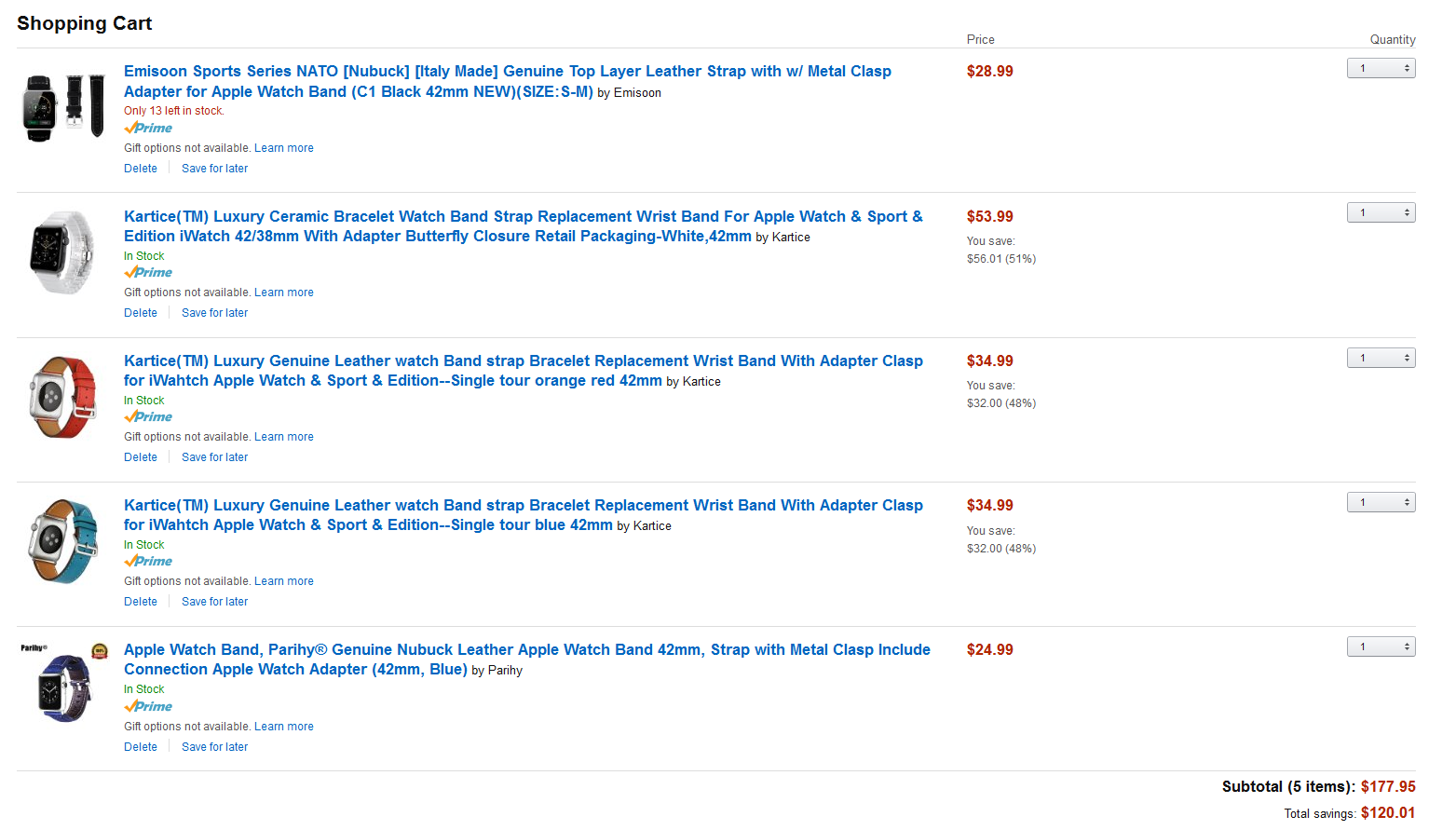Click the Prime badge under the Emisoon strap
The width and height of the screenshot is (1456, 830).
pos(148,129)
